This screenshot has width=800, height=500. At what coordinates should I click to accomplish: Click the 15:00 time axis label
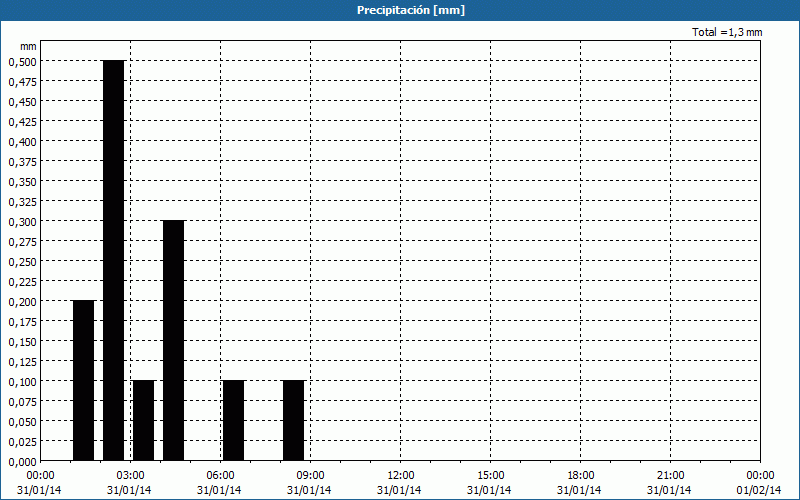pyautogui.click(x=490, y=476)
